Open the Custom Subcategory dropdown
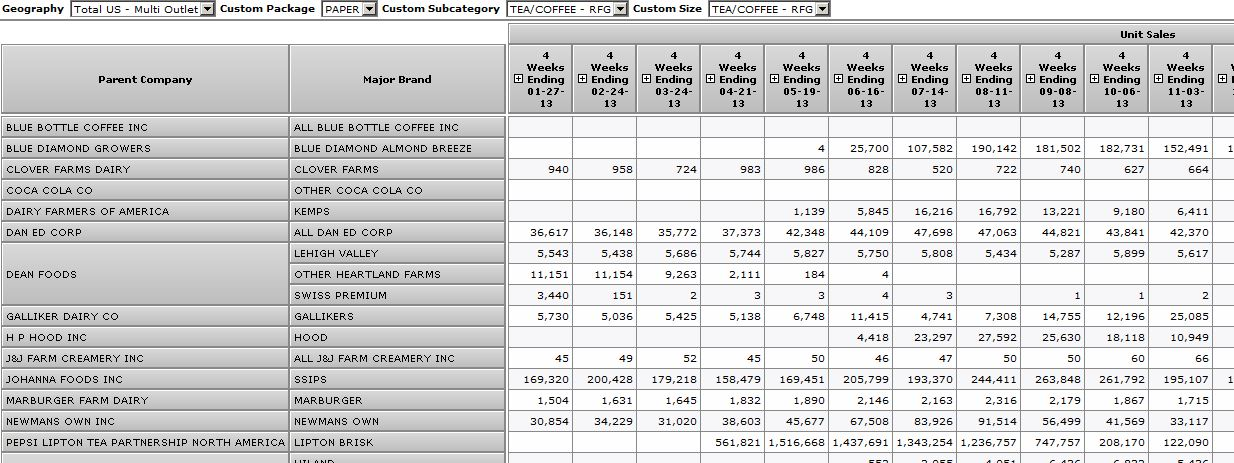Viewport: 1234px width, 463px height. tap(620, 9)
